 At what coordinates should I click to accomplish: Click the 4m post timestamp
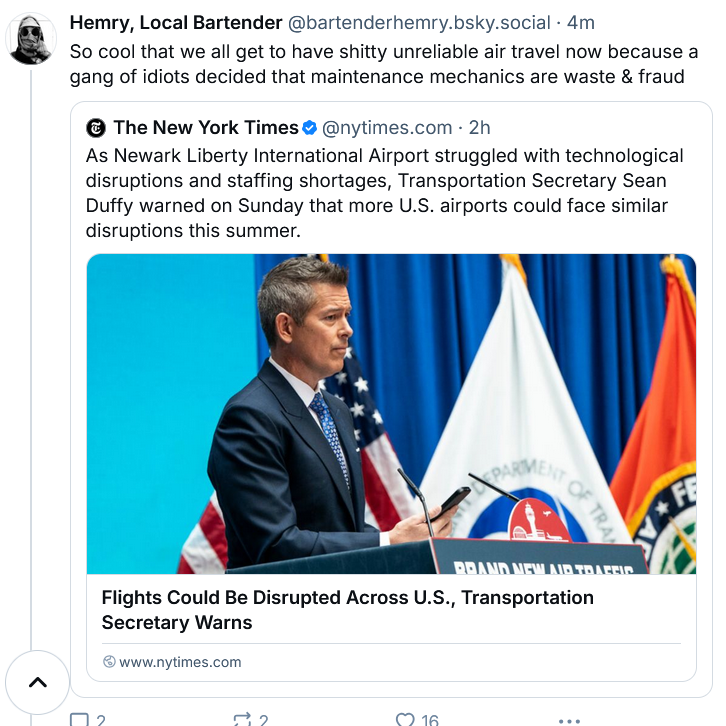click(581, 23)
